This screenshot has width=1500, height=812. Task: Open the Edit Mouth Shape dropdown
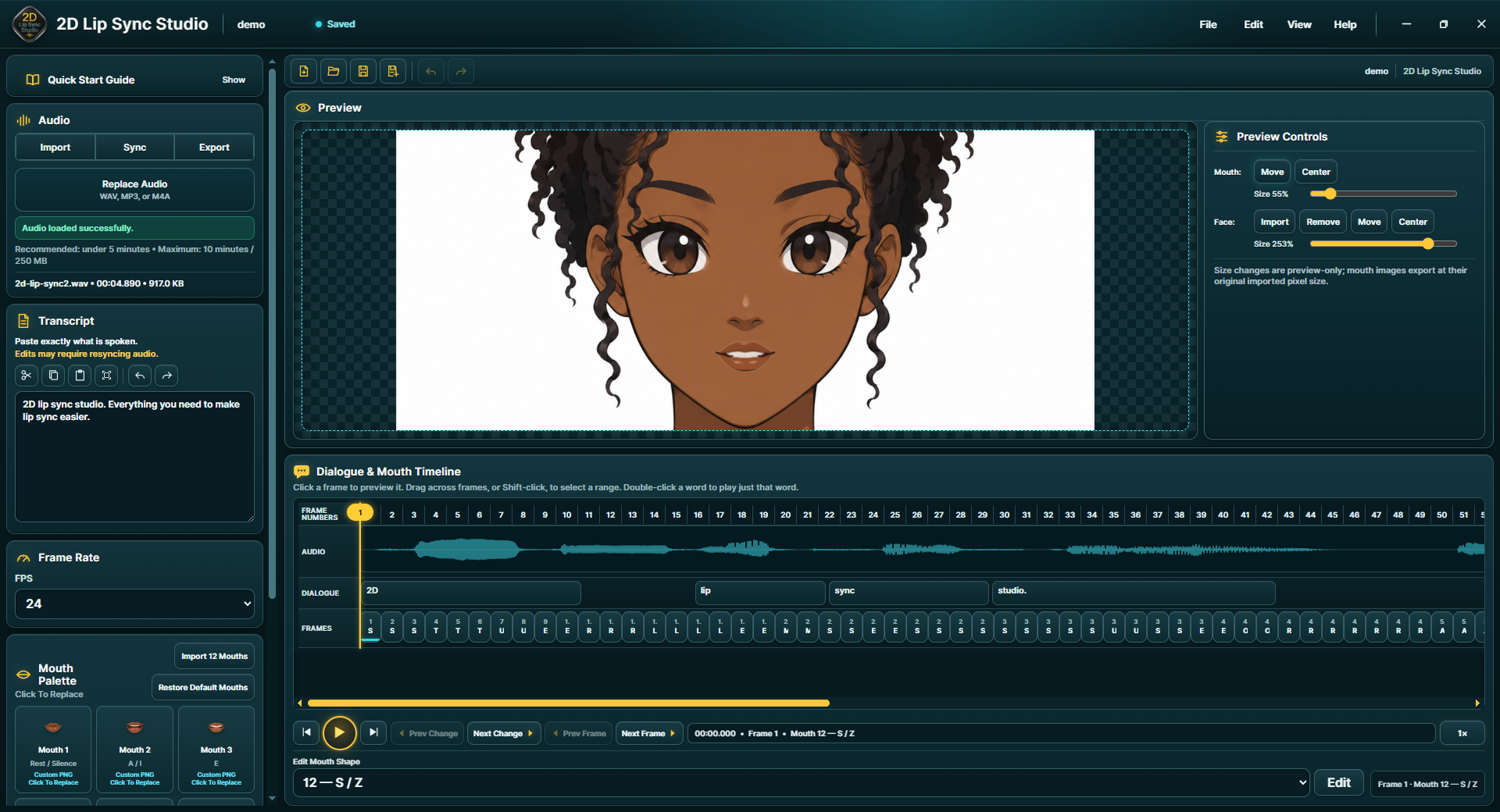click(801, 782)
